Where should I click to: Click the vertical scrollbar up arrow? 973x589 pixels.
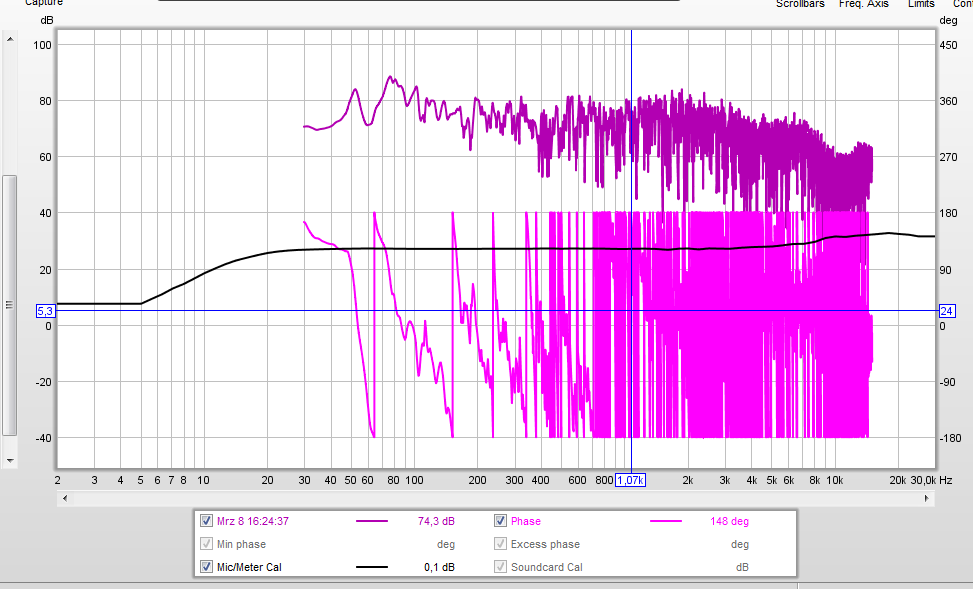click(9, 39)
